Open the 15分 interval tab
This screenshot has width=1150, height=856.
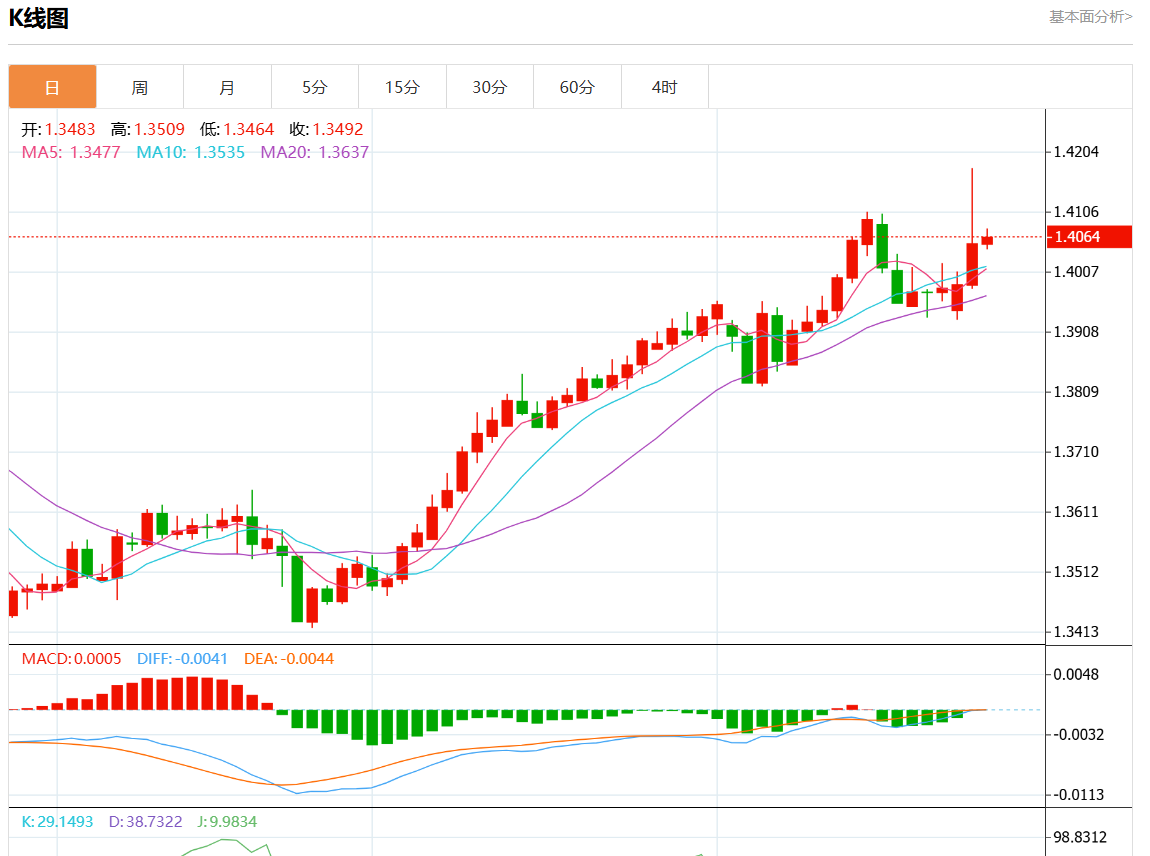pyautogui.click(x=402, y=87)
